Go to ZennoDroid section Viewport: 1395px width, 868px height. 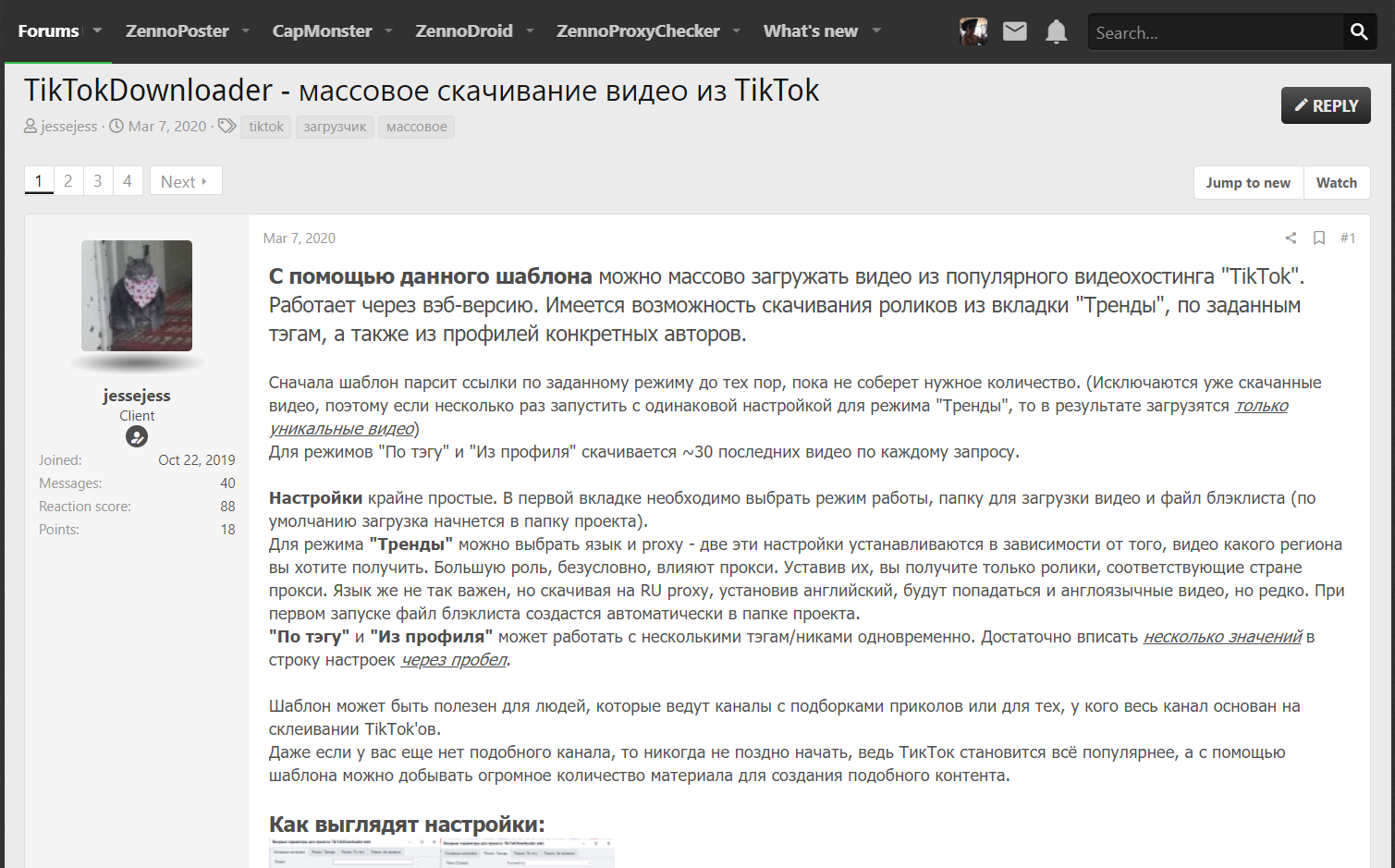[464, 31]
